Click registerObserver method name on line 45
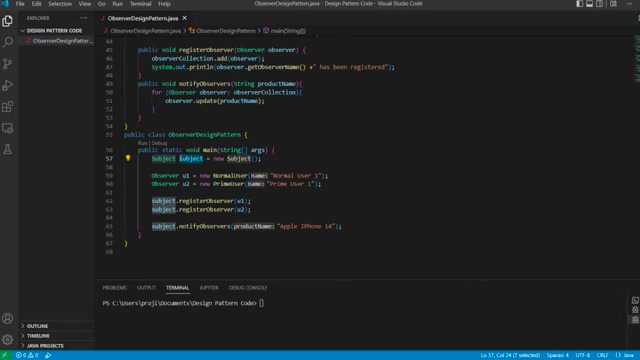The height and width of the screenshot is (360, 640). pos(206,50)
